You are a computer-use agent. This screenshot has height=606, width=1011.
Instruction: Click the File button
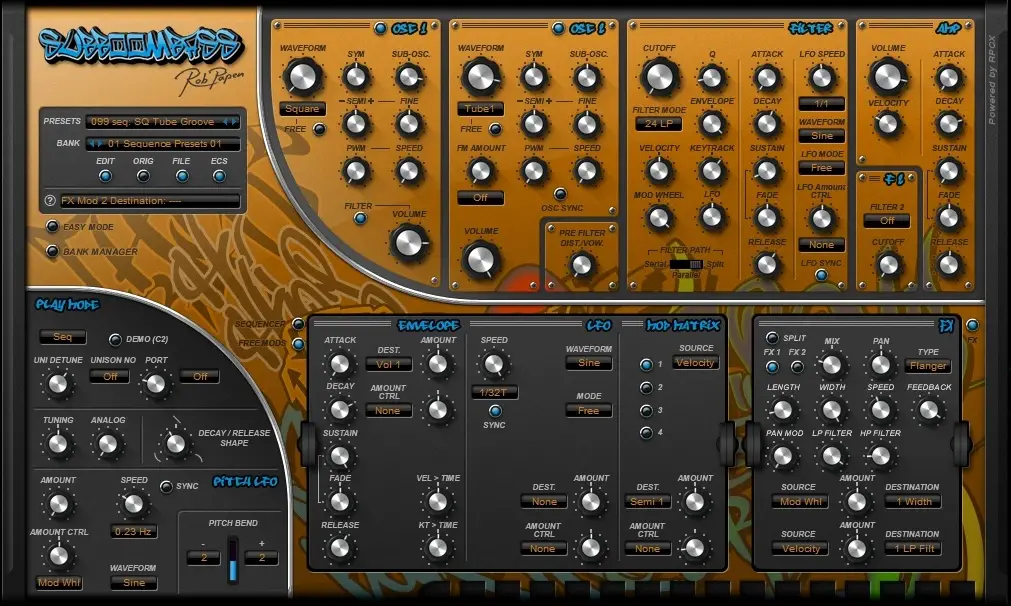[x=182, y=176]
